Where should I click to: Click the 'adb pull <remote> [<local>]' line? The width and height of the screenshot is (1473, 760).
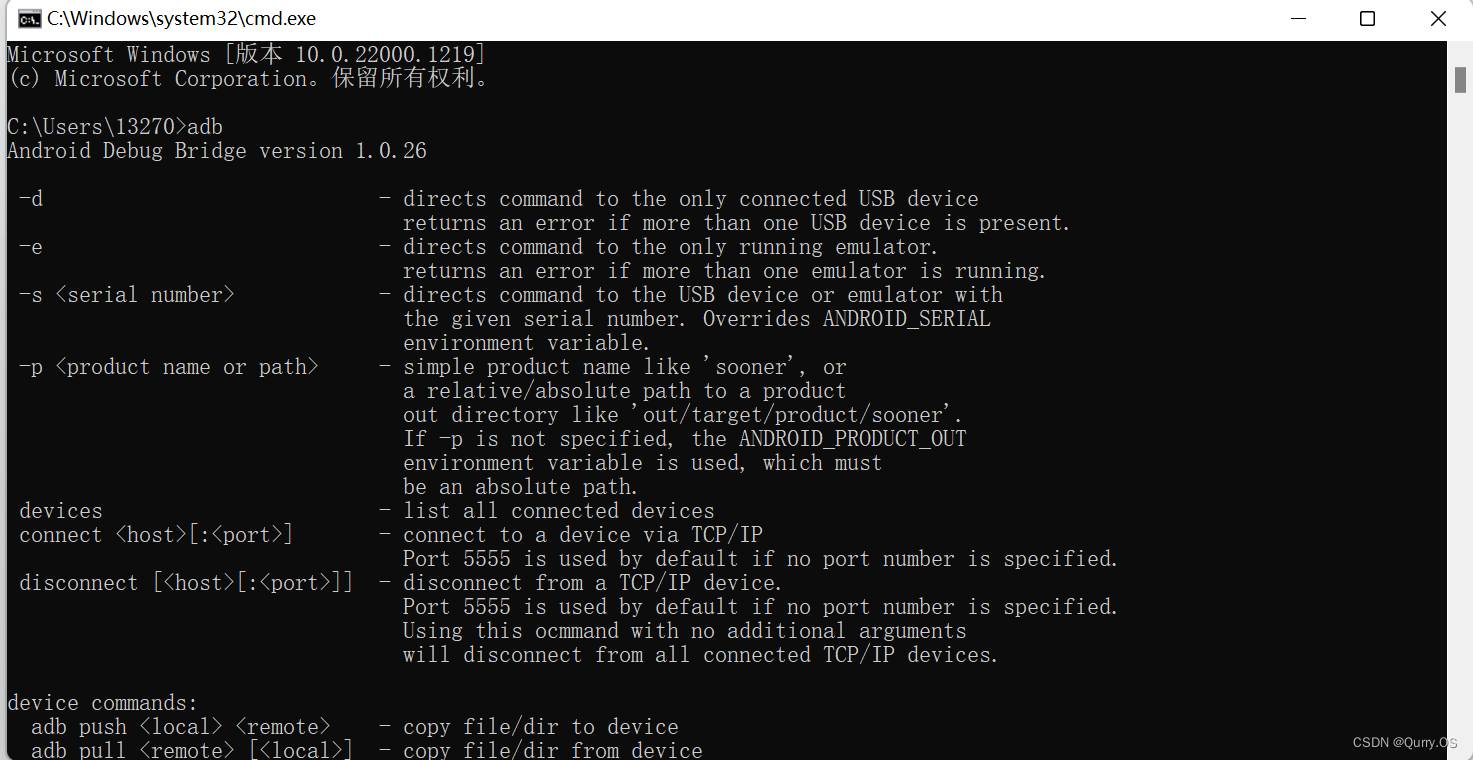(192, 750)
